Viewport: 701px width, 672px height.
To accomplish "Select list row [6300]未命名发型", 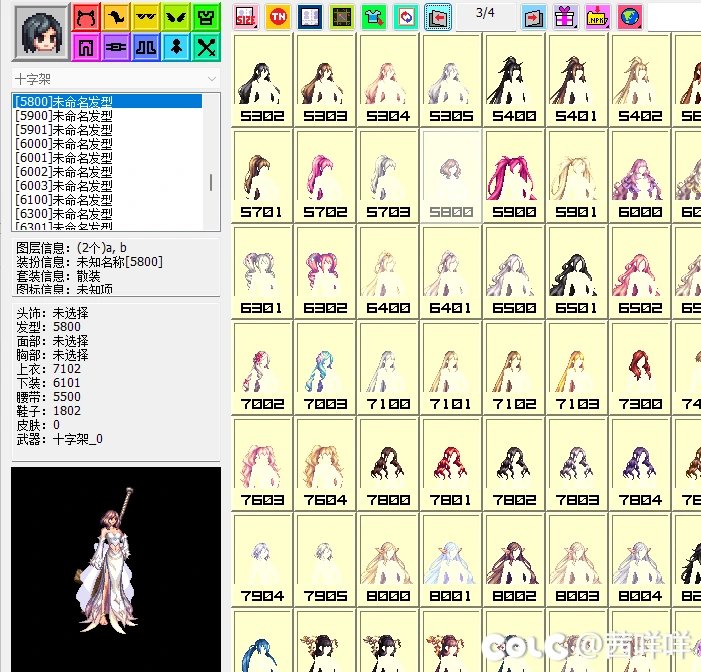I will [x=107, y=213].
